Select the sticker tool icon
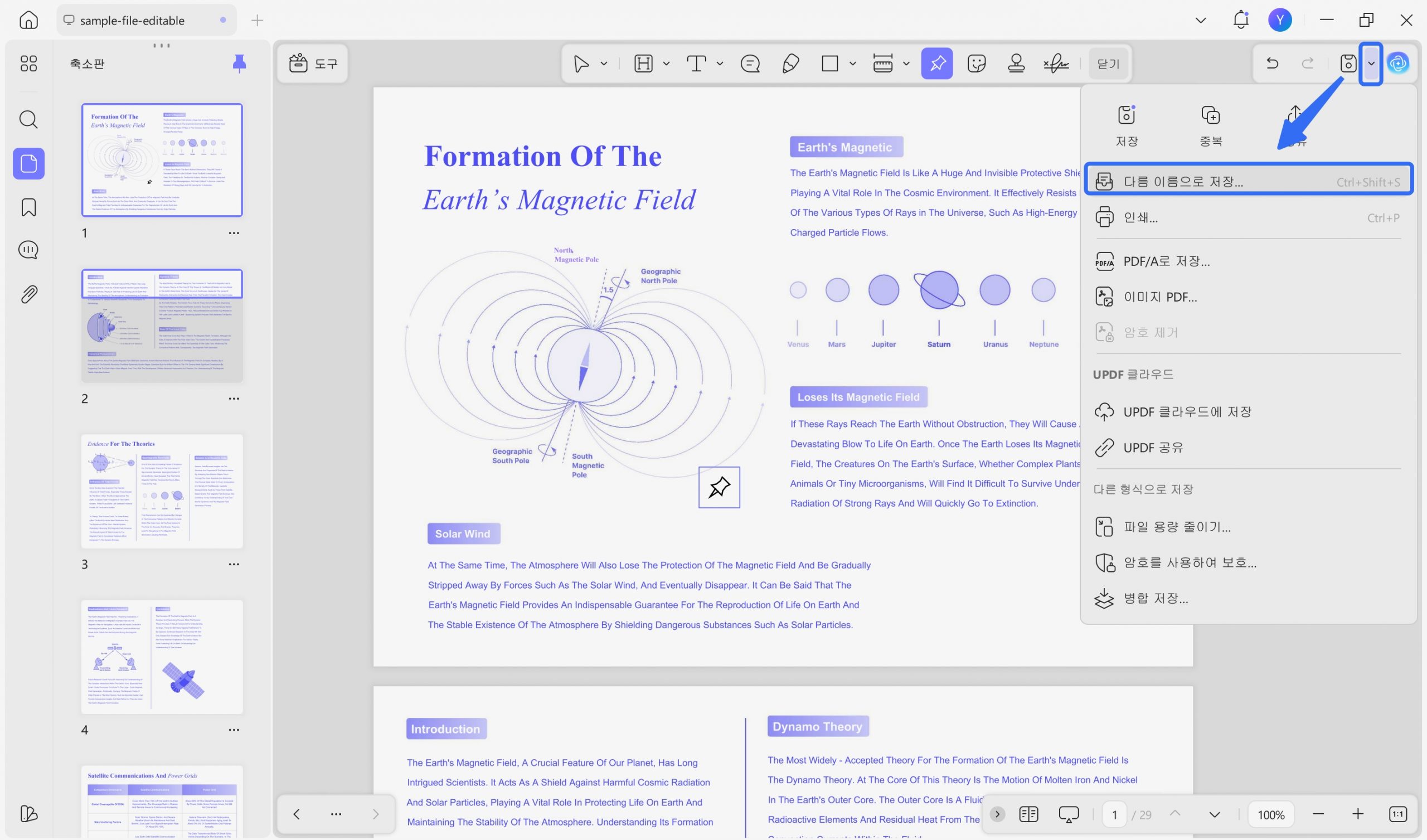Image resolution: width=1427 pixels, height=840 pixels. coord(977,64)
